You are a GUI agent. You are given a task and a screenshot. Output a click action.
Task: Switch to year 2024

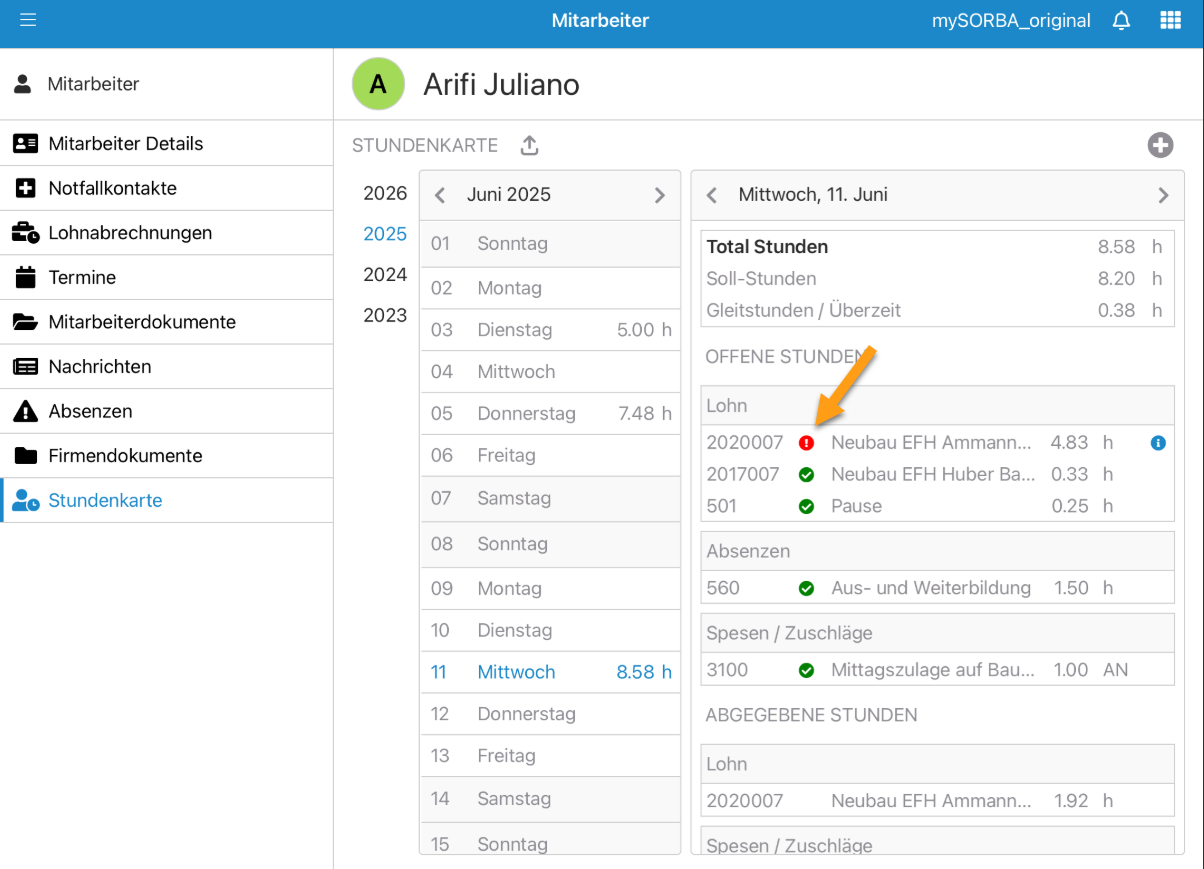tap(385, 275)
